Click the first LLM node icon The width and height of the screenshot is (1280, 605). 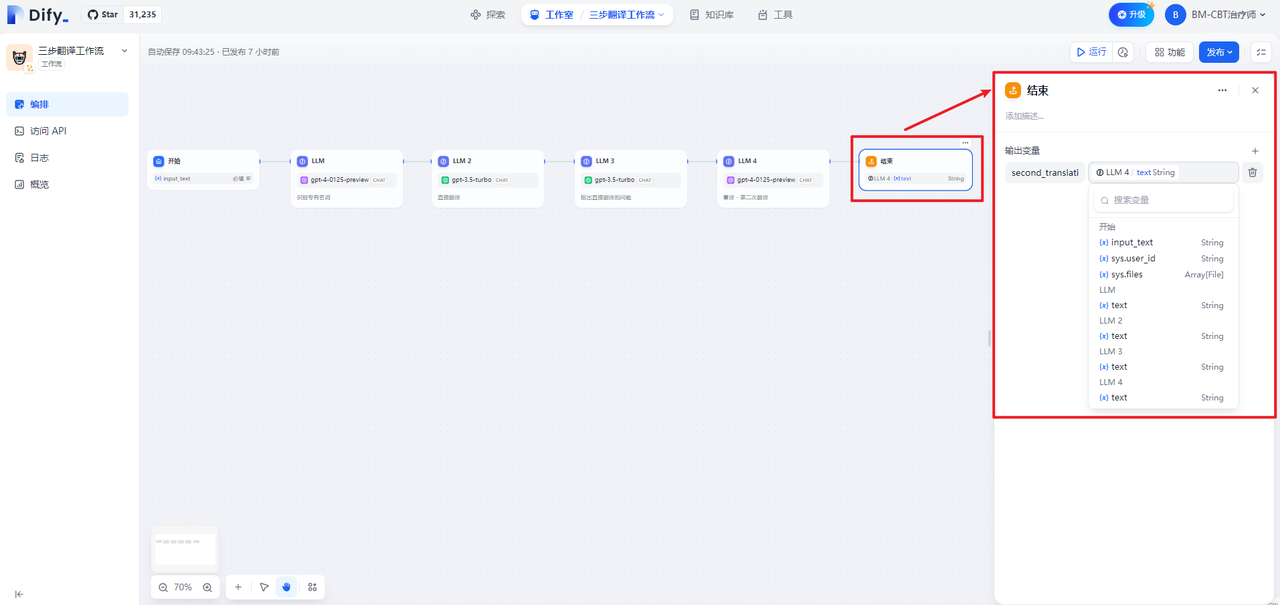(302, 161)
